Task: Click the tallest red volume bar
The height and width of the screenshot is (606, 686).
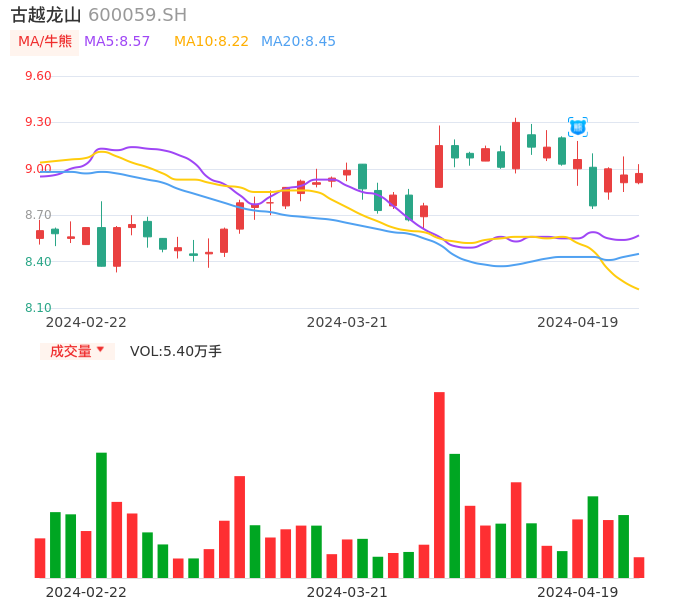Action: (x=439, y=485)
